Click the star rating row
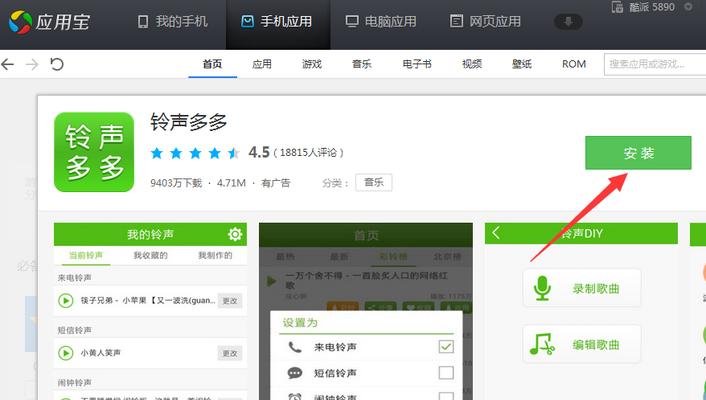Viewport: 706px width, 400px height. pyautogui.click(x=195, y=153)
